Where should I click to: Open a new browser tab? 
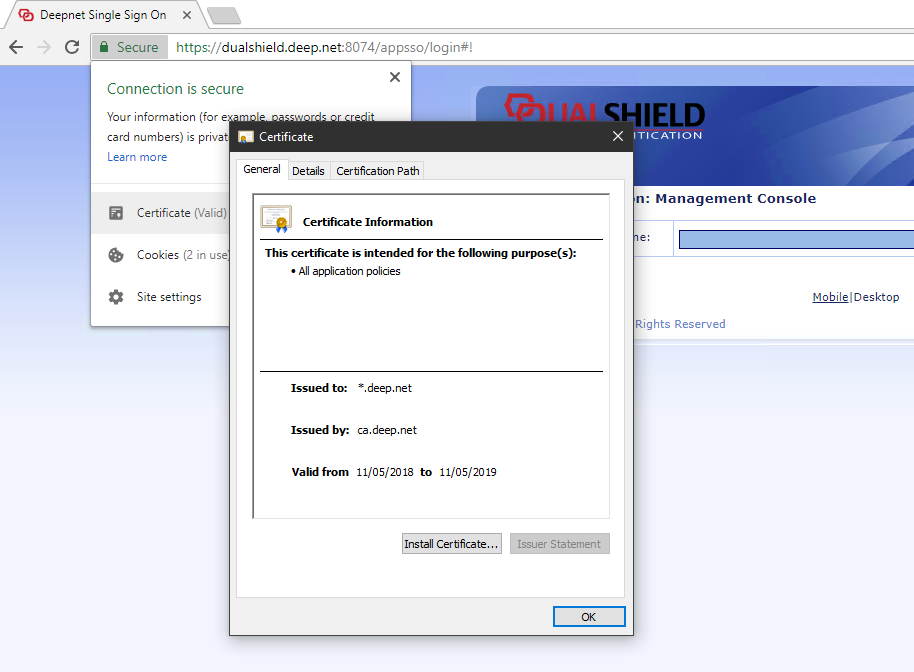224,16
